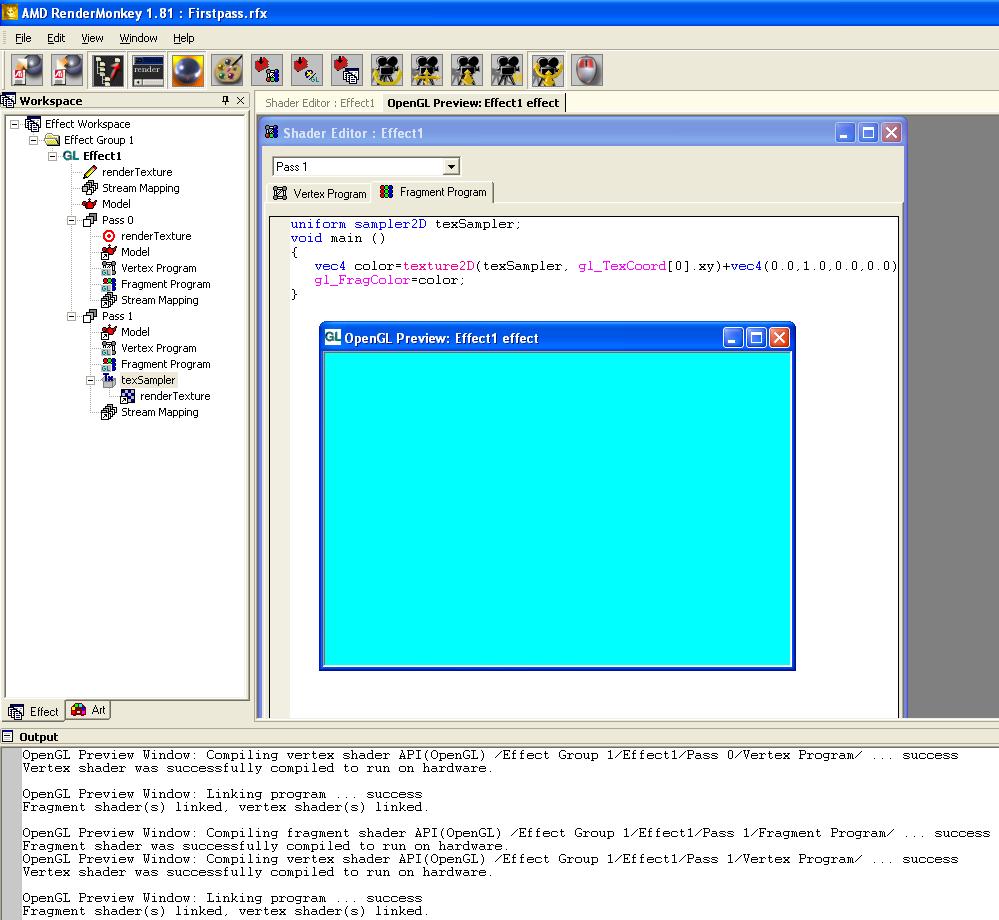Collapse the Pass 1 node
Viewport: 999px width, 920px height.
pos(72,317)
